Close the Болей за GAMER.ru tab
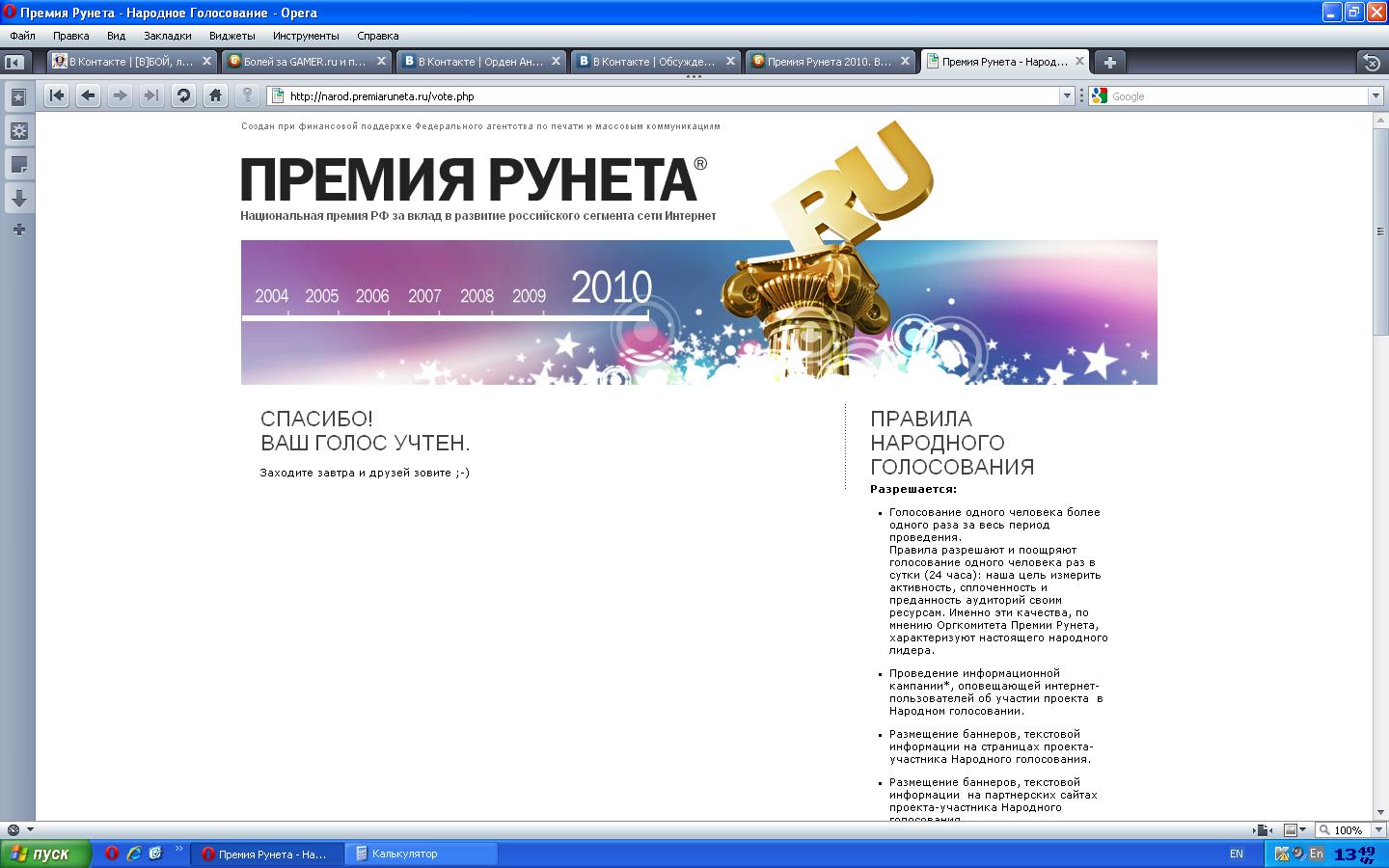Screen dimensions: 1389x868 click(x=381, y=62)
